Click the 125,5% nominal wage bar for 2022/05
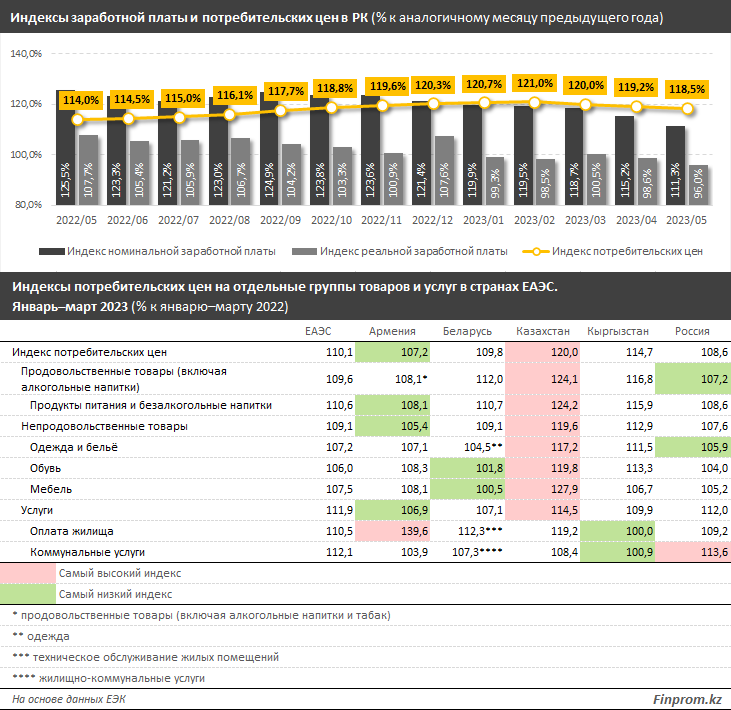The height and width of the screenshot is (710, 731). point(65,147)
